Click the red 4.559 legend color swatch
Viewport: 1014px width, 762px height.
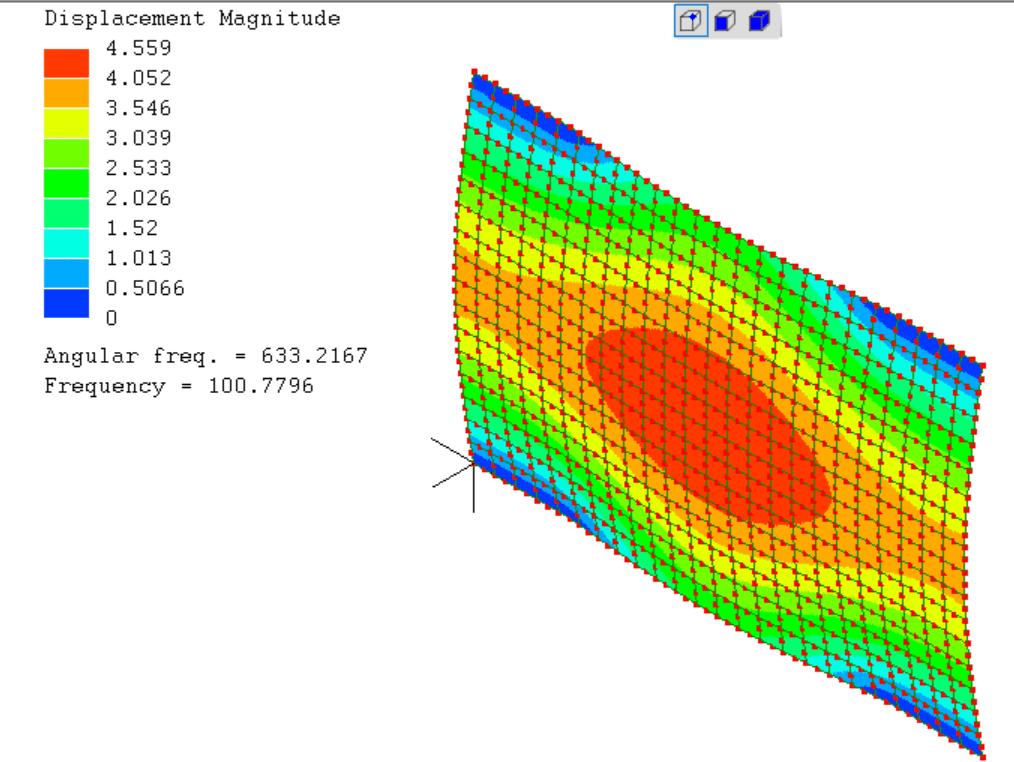pyautogui.click(x=66, y=63)
